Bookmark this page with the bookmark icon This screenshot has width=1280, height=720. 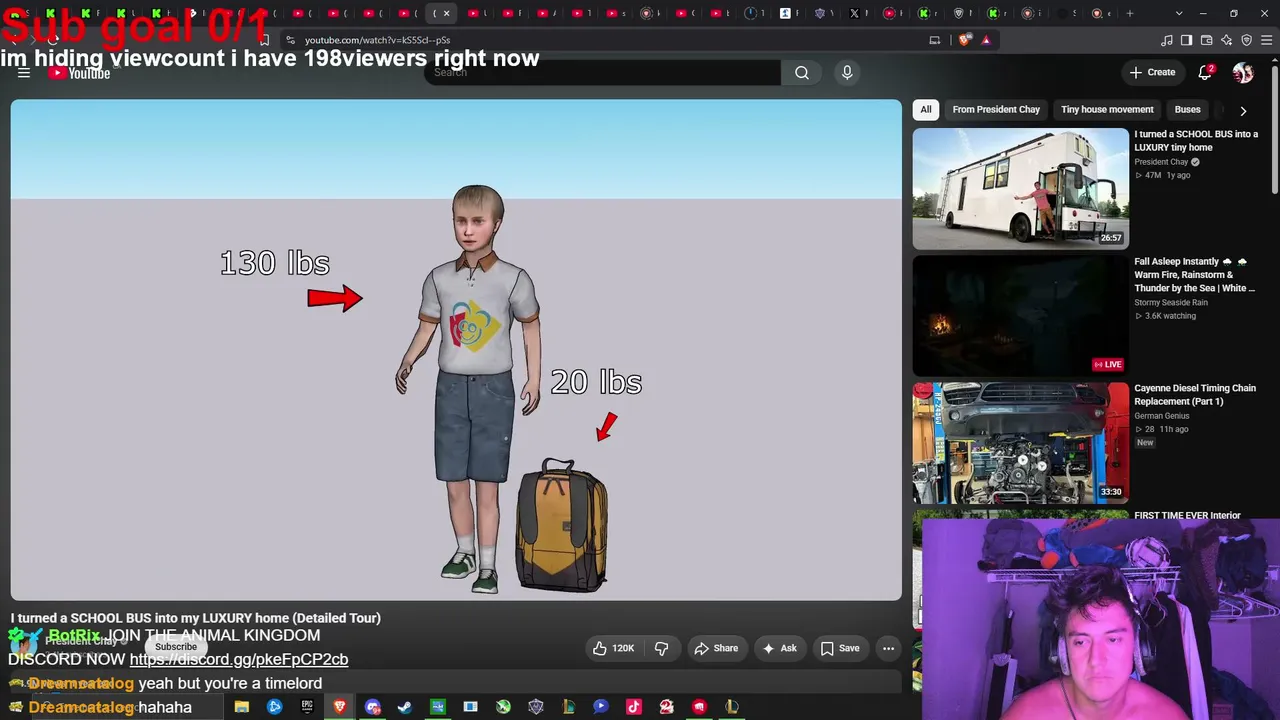[264, 40]
